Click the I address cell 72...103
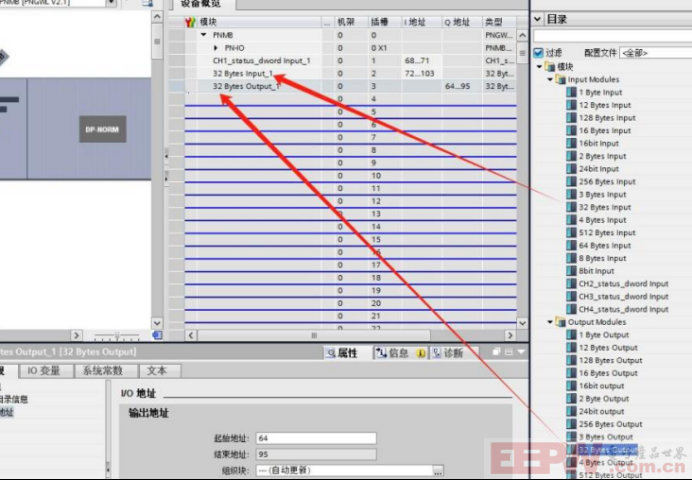Screen dimensions: 692x480 [x=420, y=73]
